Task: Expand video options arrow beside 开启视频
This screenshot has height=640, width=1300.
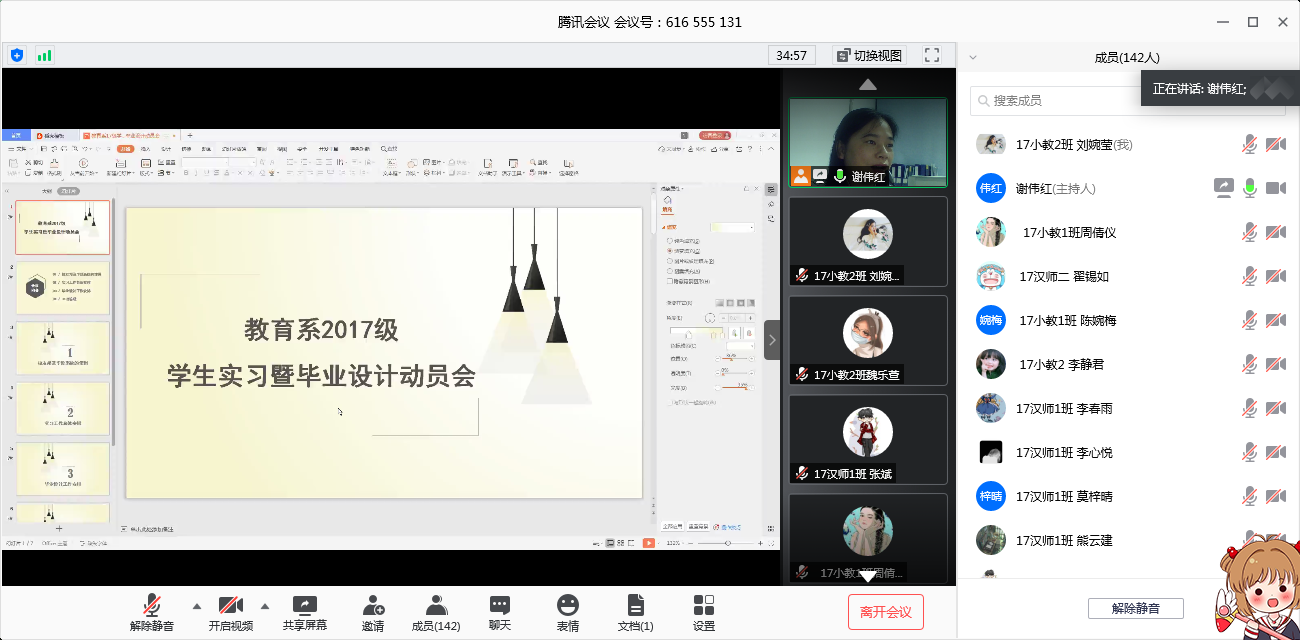Action: [x=265, y=606]
